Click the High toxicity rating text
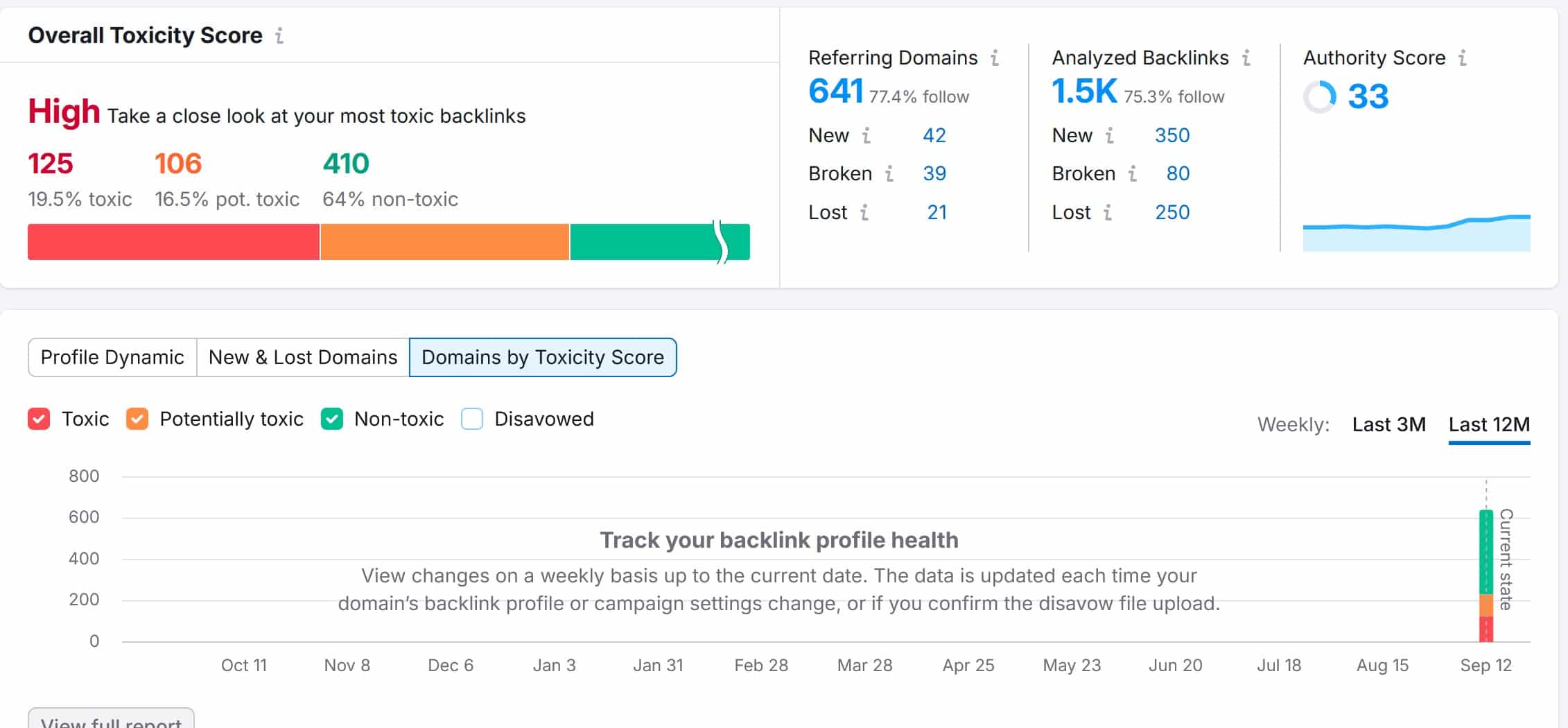 (64, 112)
